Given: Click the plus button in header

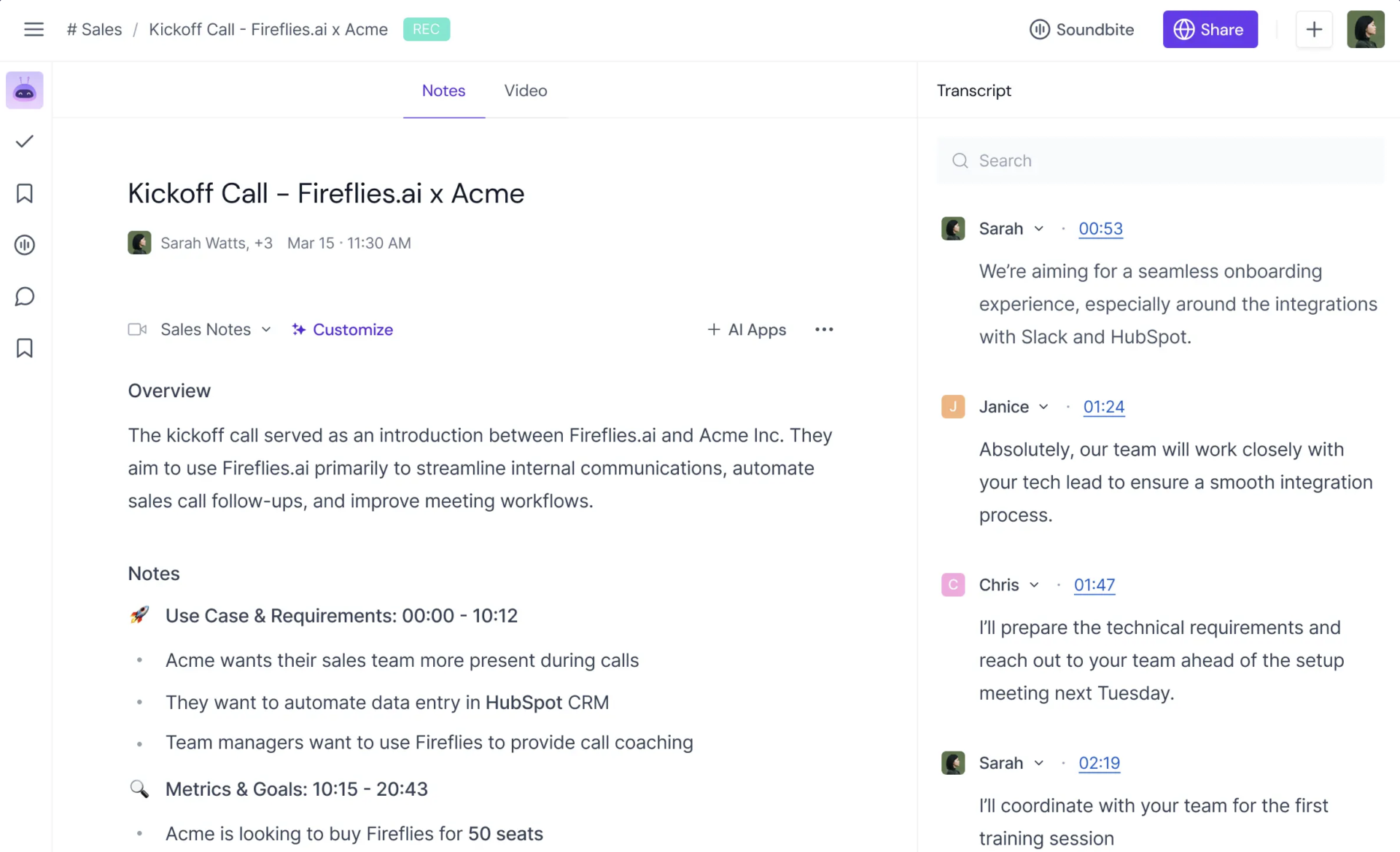Looking at the screenshot, I should pyautogui.click(x=1314, y=29).
